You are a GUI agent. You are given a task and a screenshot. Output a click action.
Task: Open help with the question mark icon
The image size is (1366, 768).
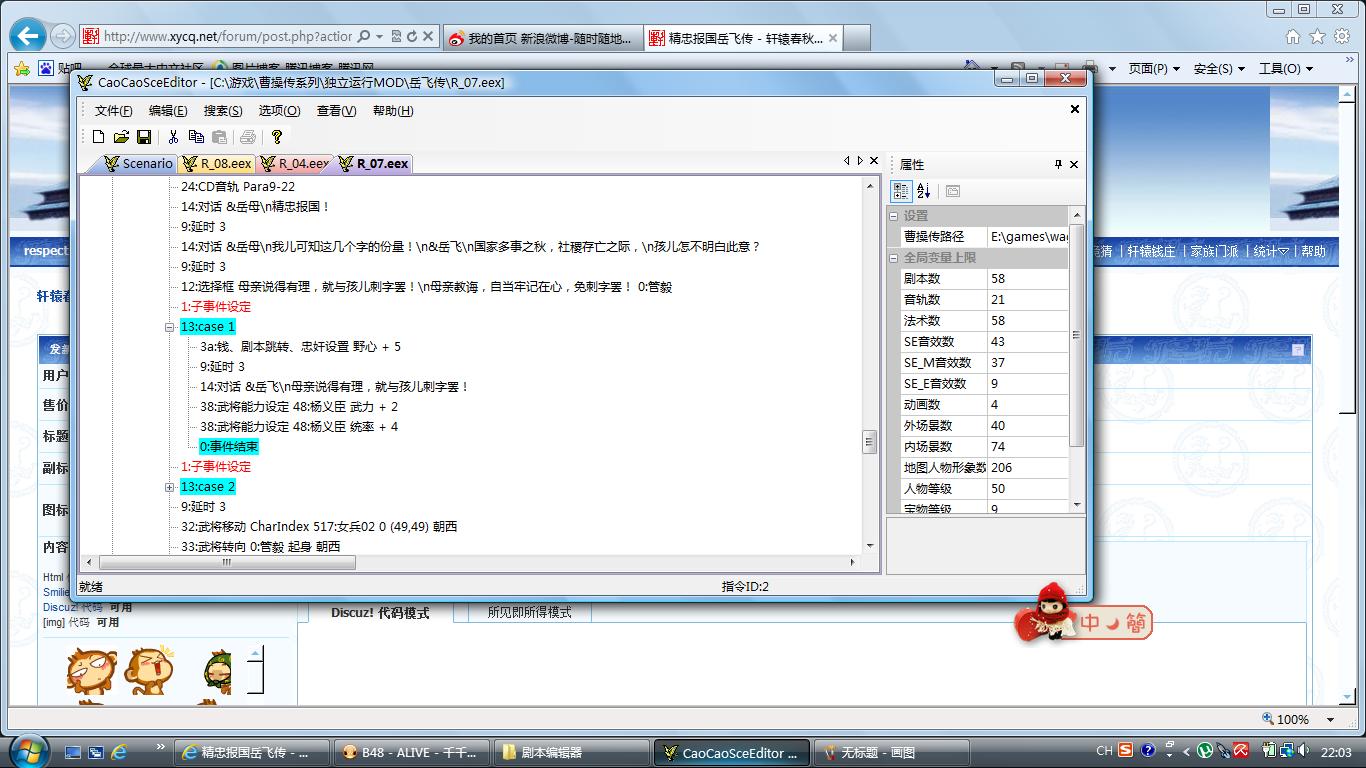click(x=277, y=137)
